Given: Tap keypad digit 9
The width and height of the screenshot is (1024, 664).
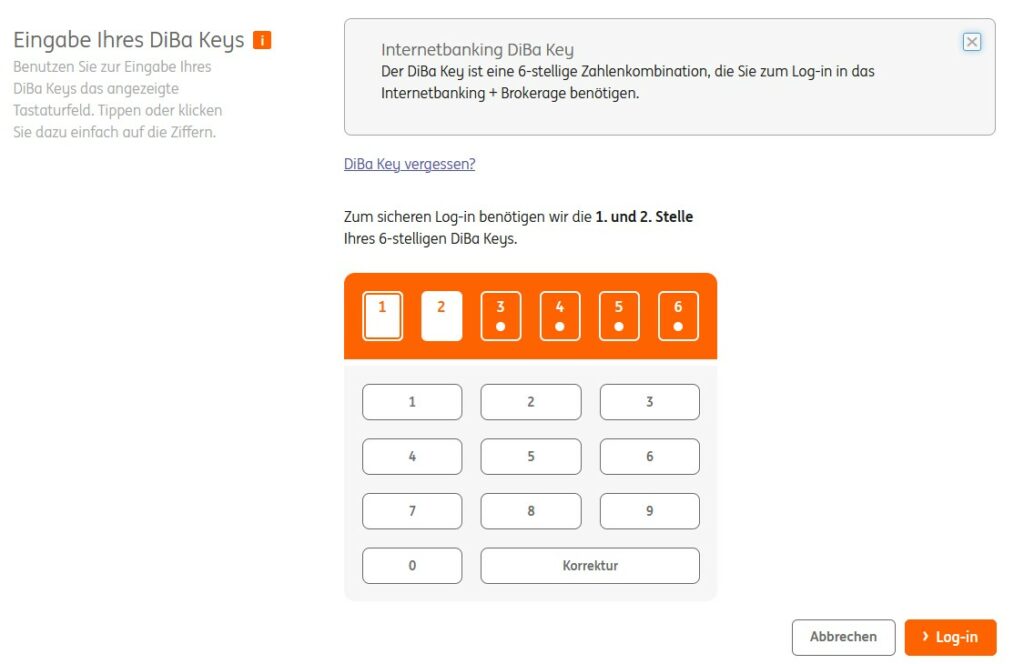Looking at the screenshot, I should 649,511.
